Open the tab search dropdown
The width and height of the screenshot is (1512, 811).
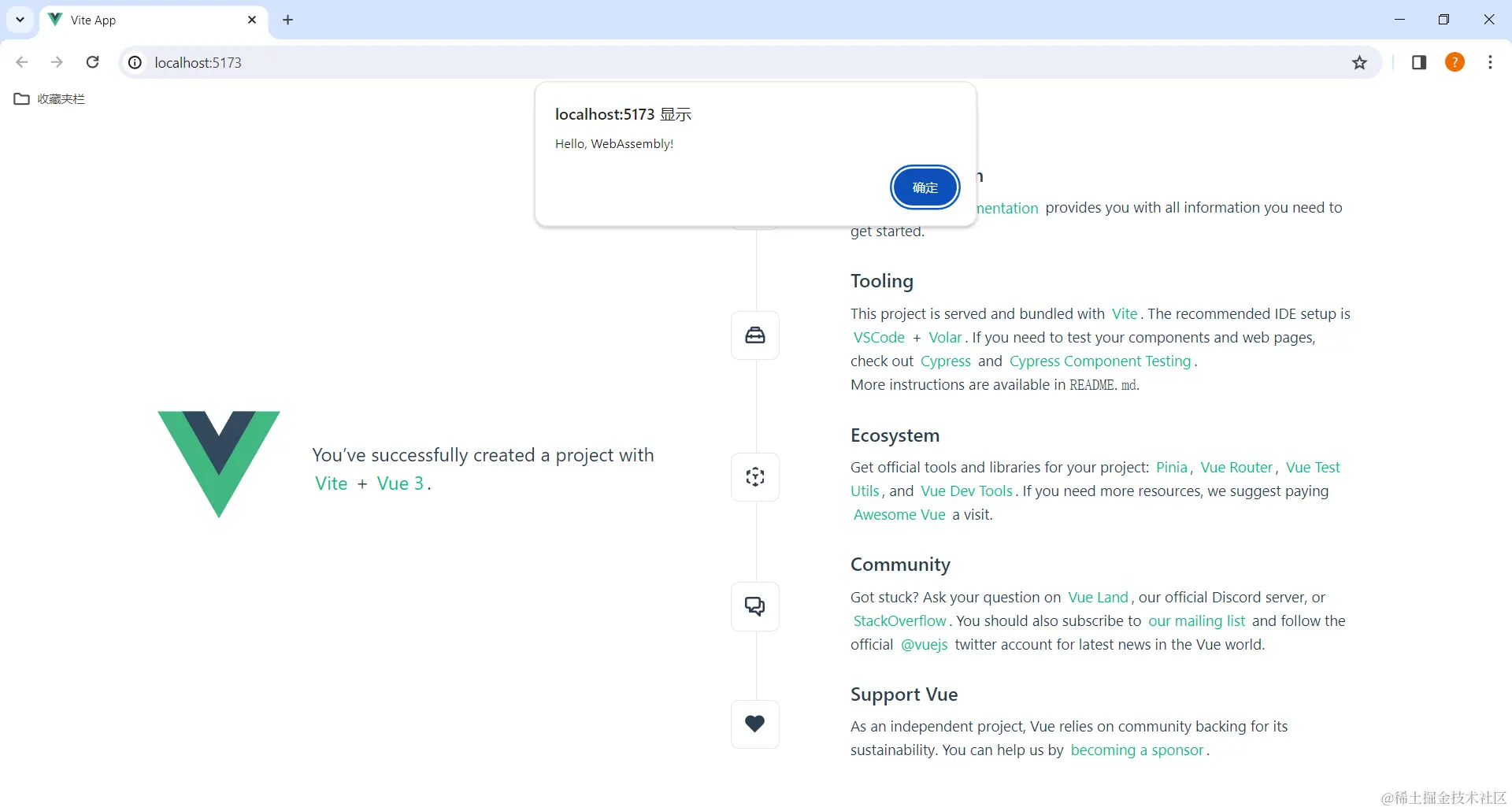pos(20,20)
